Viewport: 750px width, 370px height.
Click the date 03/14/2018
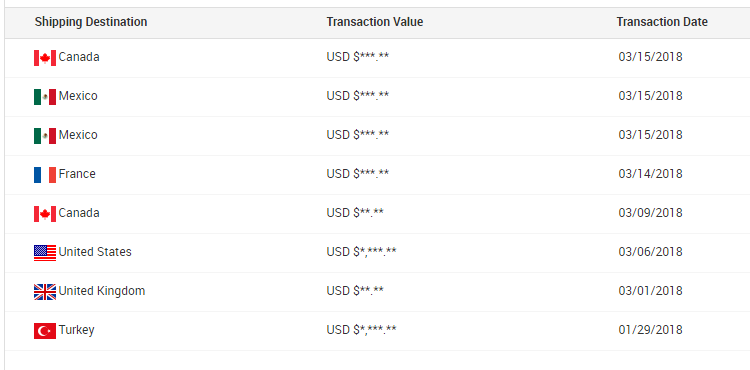pos(651,174)
